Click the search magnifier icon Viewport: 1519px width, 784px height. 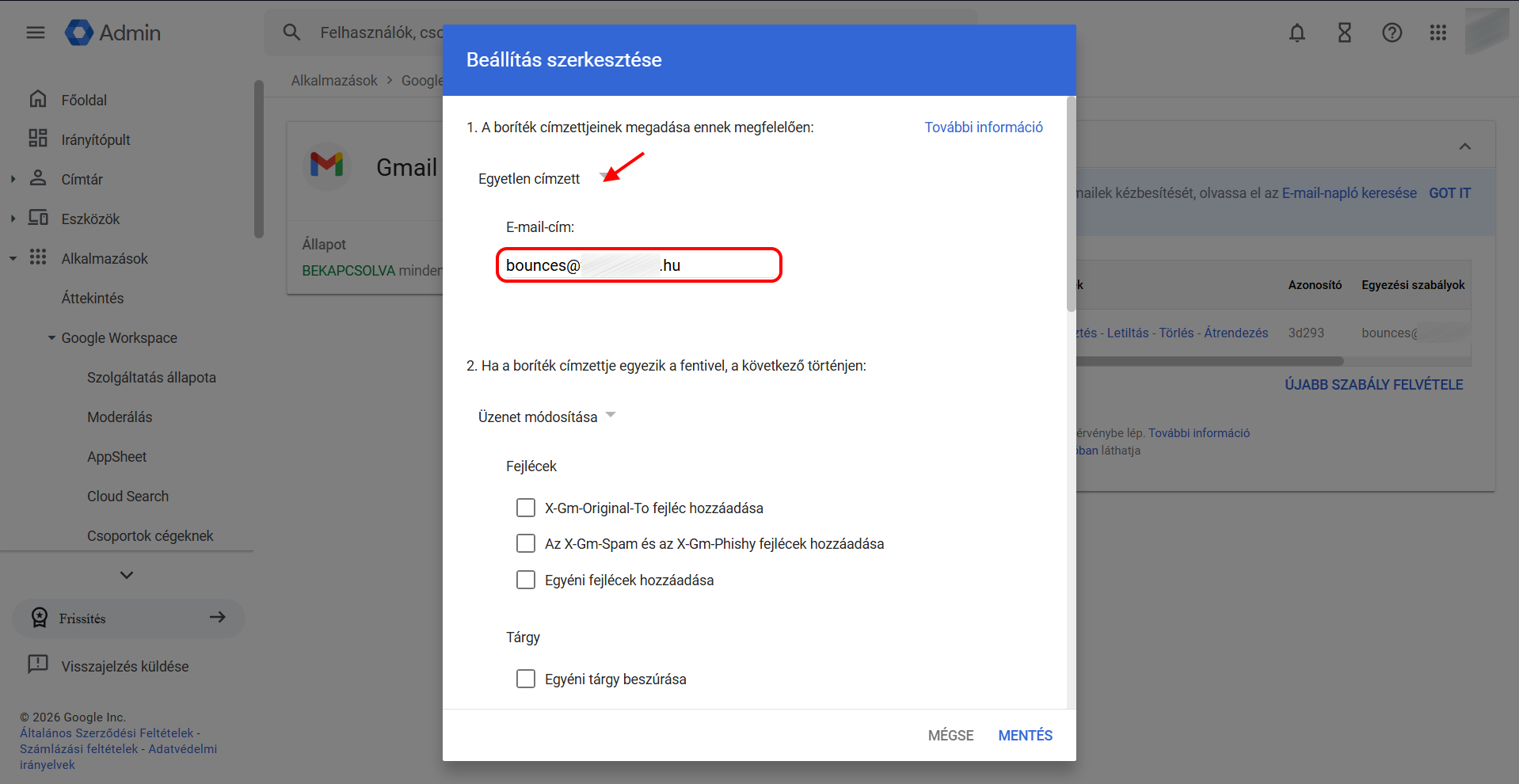click(291, 32)
